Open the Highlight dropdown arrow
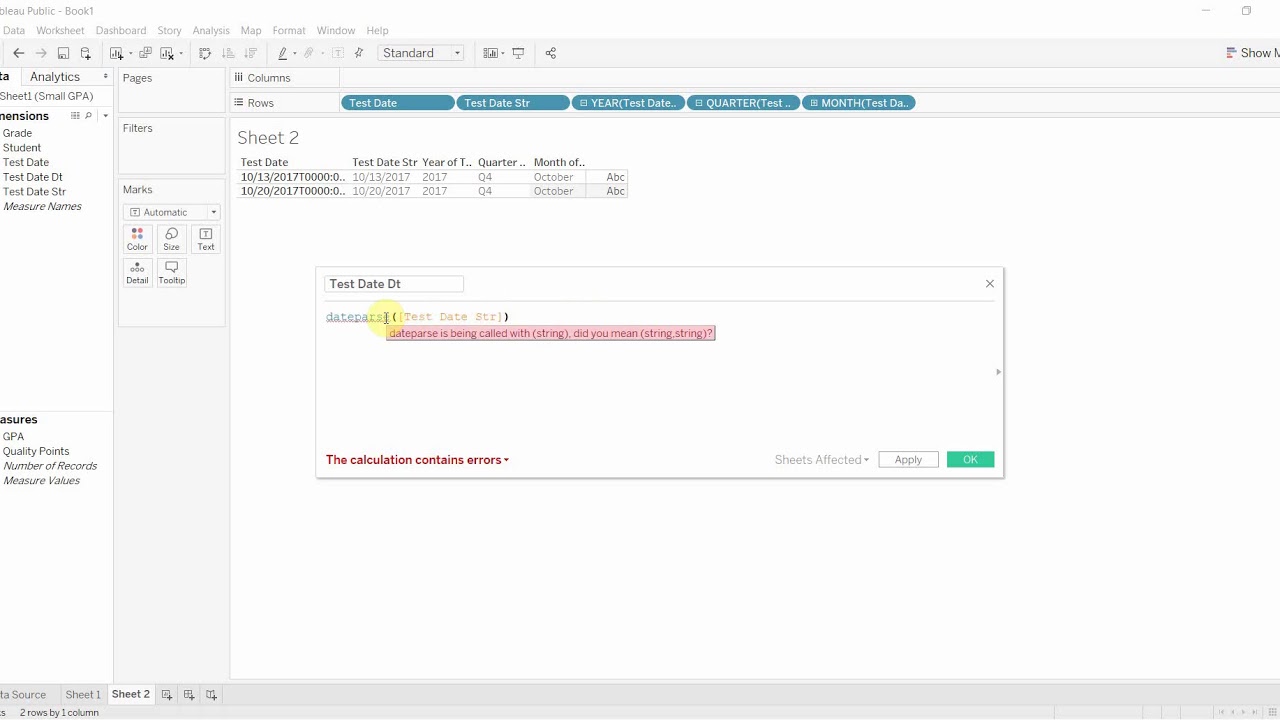This screenshot has width=1280, height=720. (294, 54)
